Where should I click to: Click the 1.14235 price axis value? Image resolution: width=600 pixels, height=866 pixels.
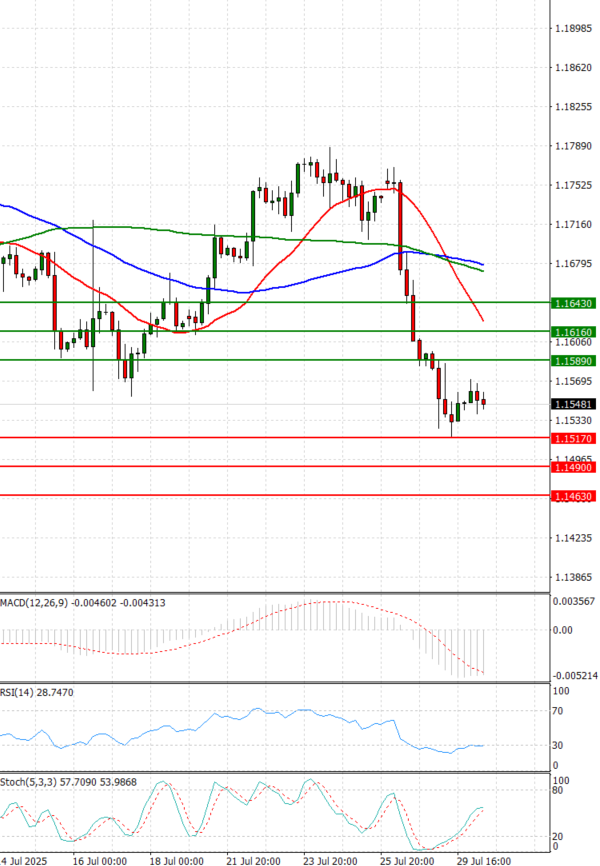(573, 538)
